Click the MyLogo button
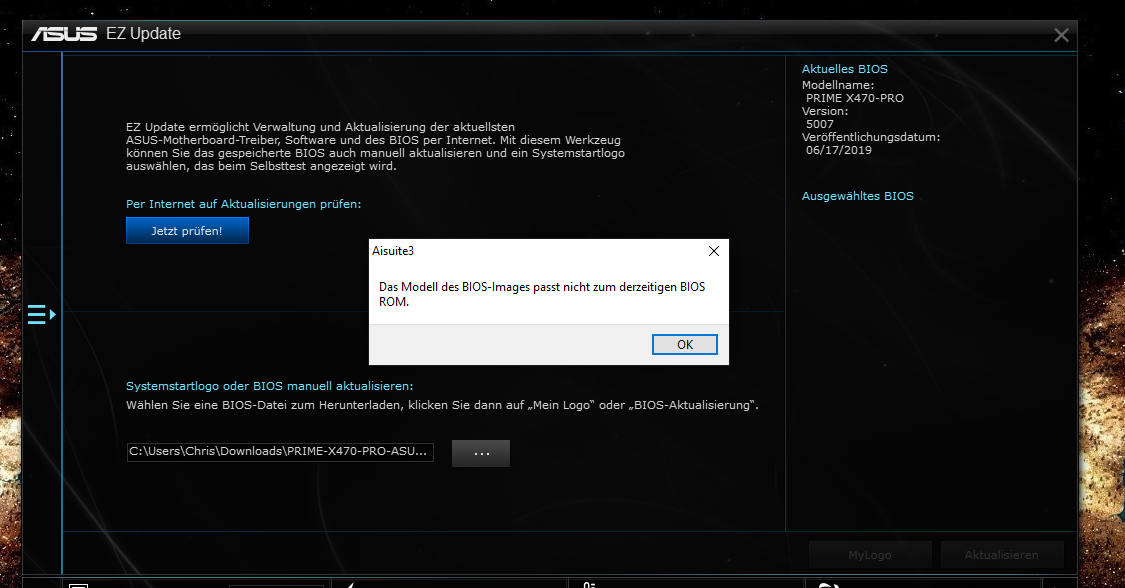The image size is (1125, 588). coord(870,554)
